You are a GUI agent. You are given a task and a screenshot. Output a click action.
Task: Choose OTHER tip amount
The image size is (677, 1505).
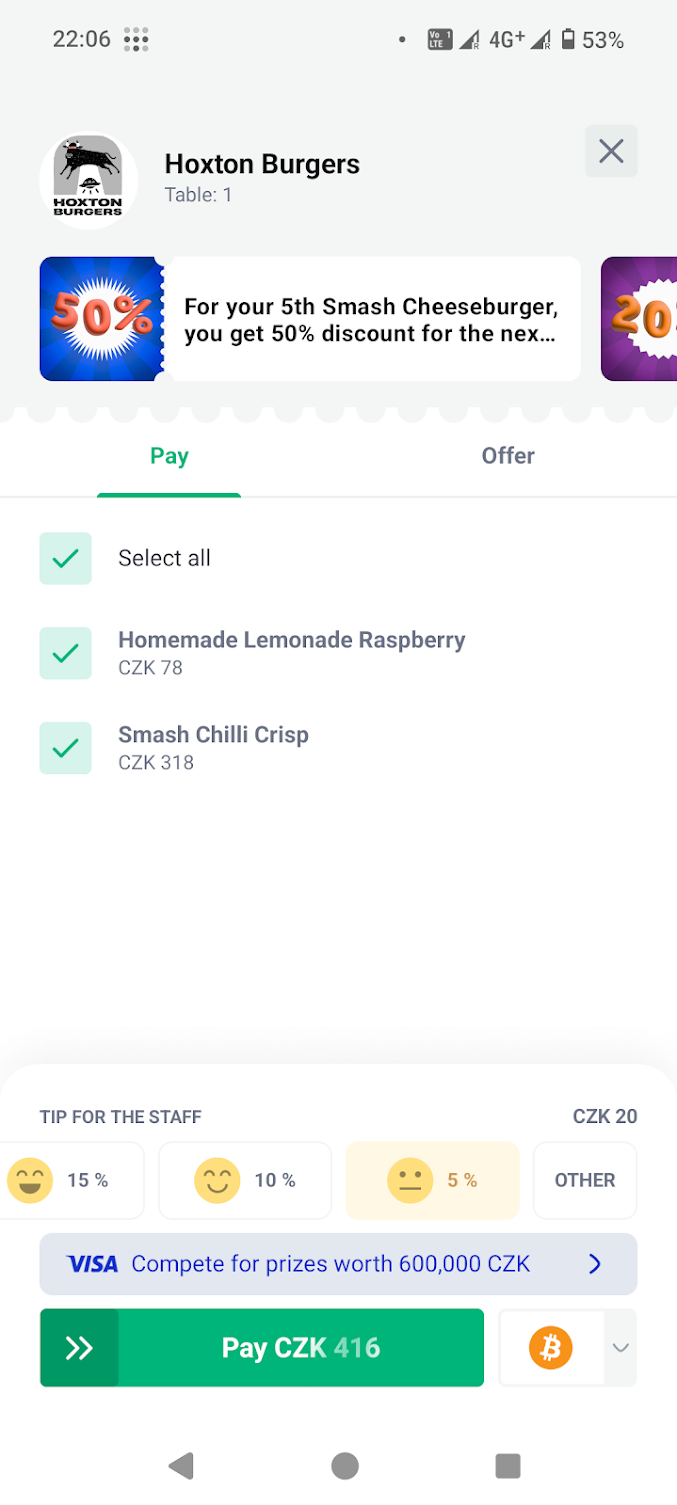pyautogui.click(x=585, y=1180)
